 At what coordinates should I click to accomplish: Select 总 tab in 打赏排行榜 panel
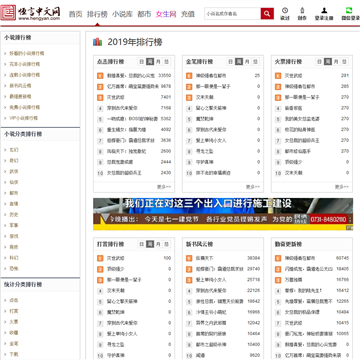click(x=166, y=244)
